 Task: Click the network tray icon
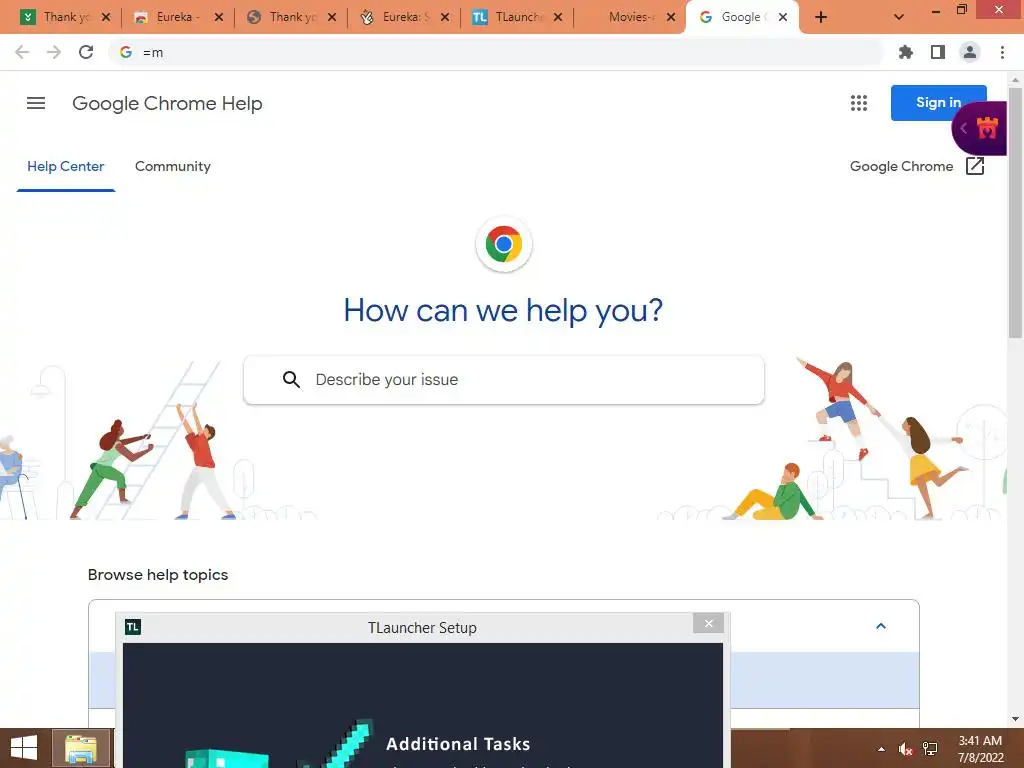[930, 749]
